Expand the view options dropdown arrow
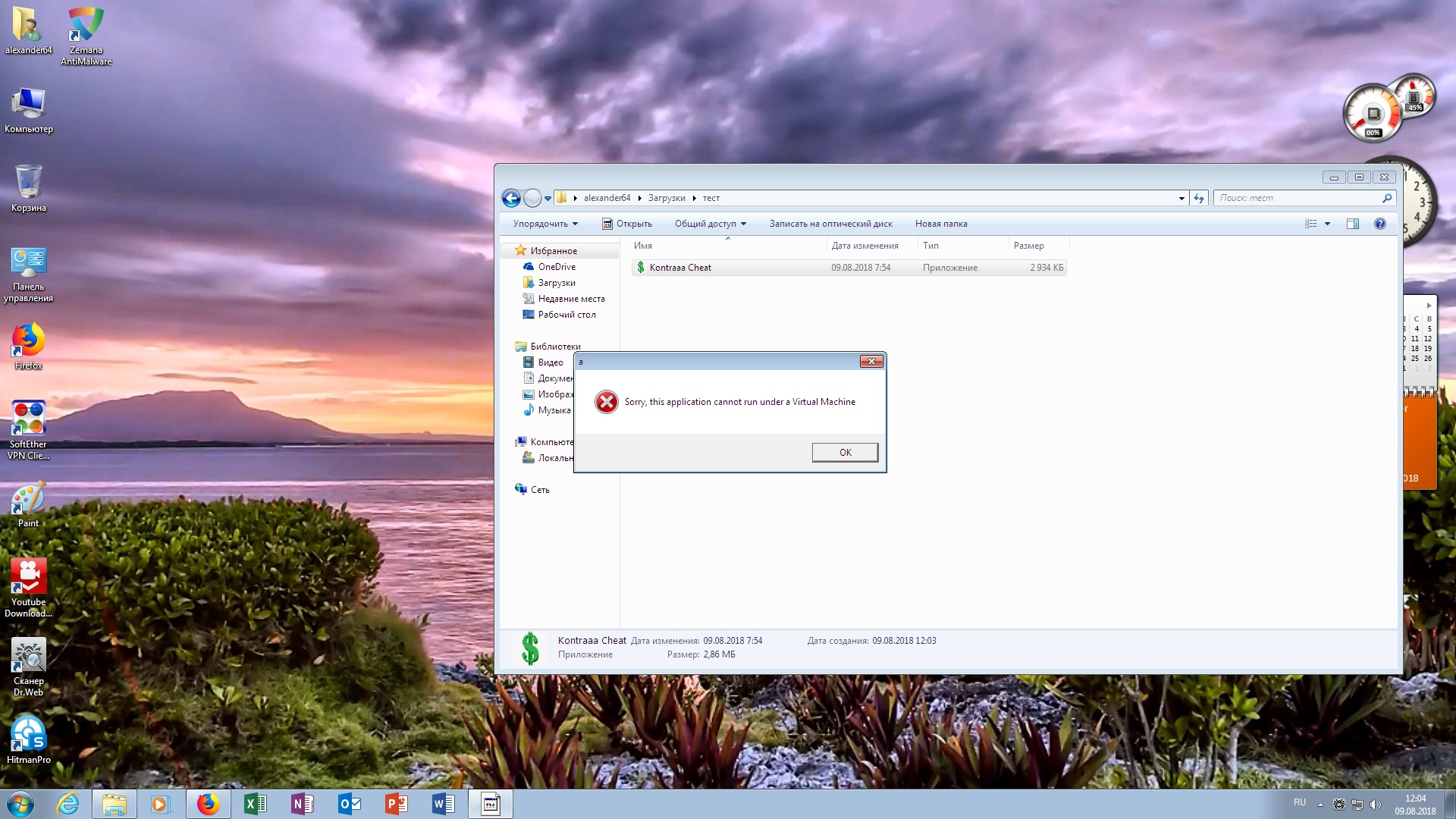 [1327, 224]
